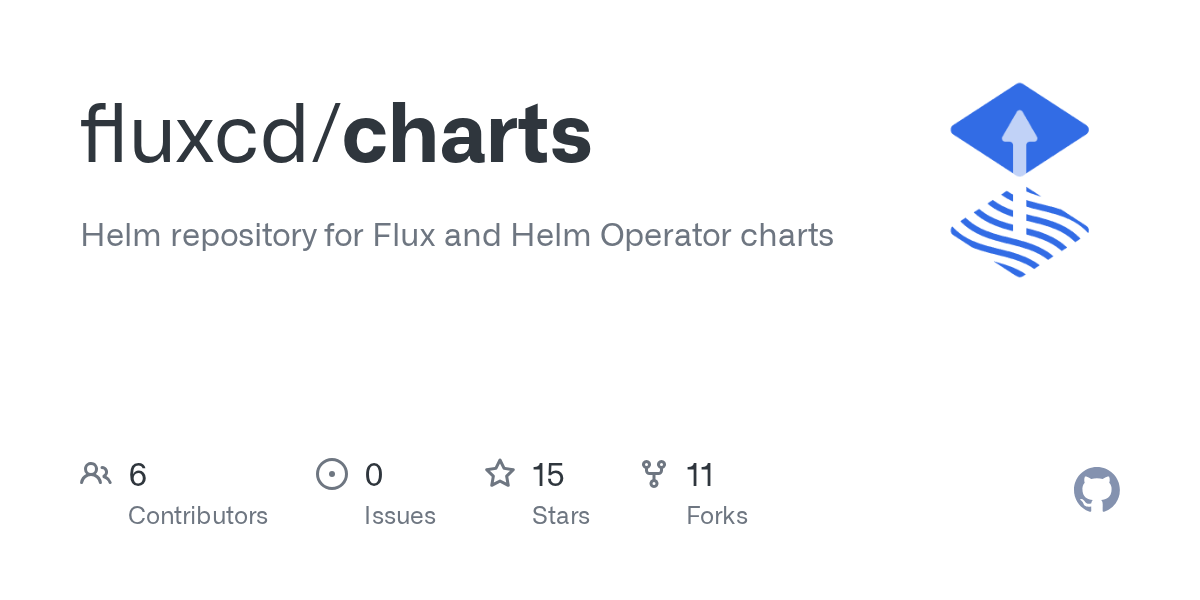Open the fluxcd organization name
Screen dimensions: 1200x600
194,135
